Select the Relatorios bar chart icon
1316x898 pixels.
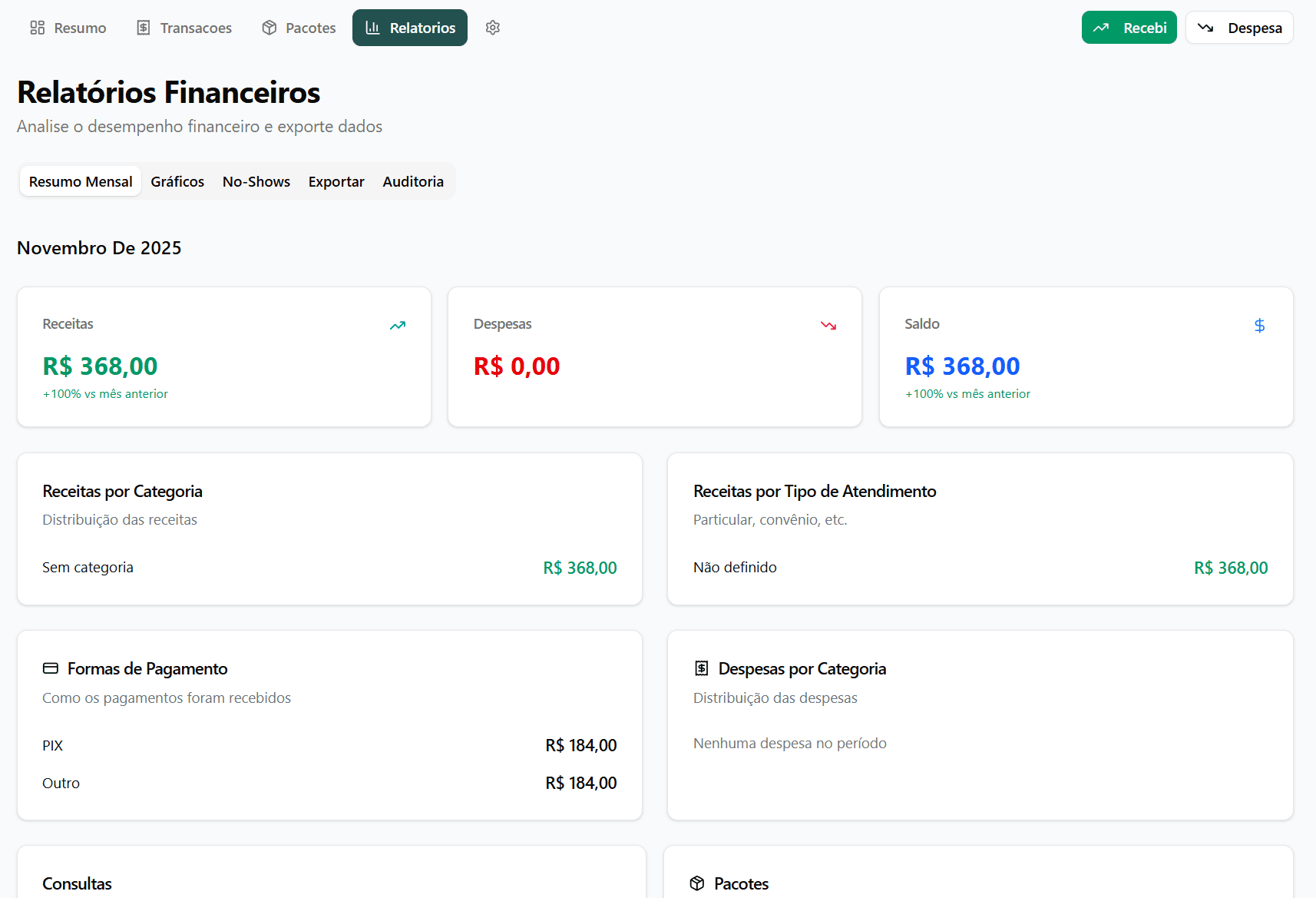click(x=372, y=27)
